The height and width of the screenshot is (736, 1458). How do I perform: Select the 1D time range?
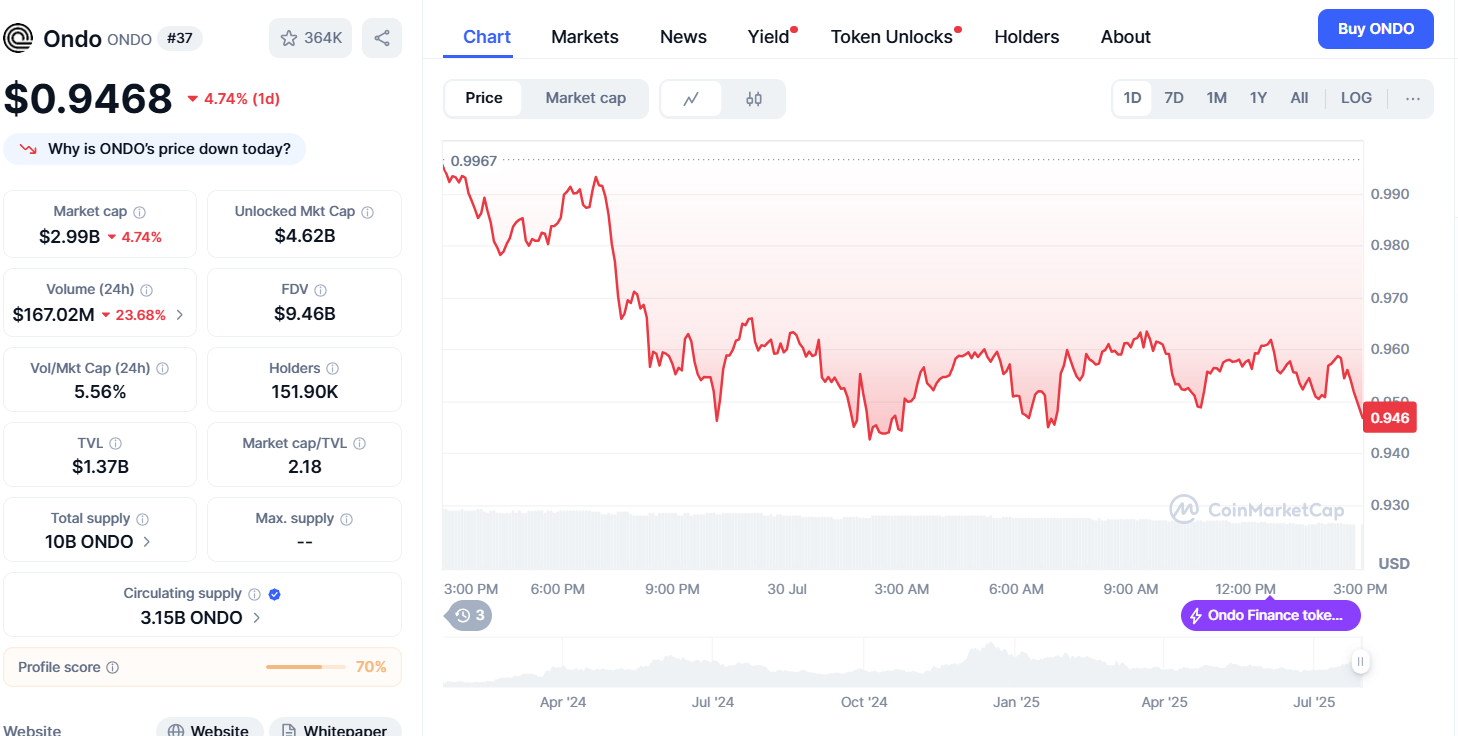pyautogui.click(x=1132, y=98)
